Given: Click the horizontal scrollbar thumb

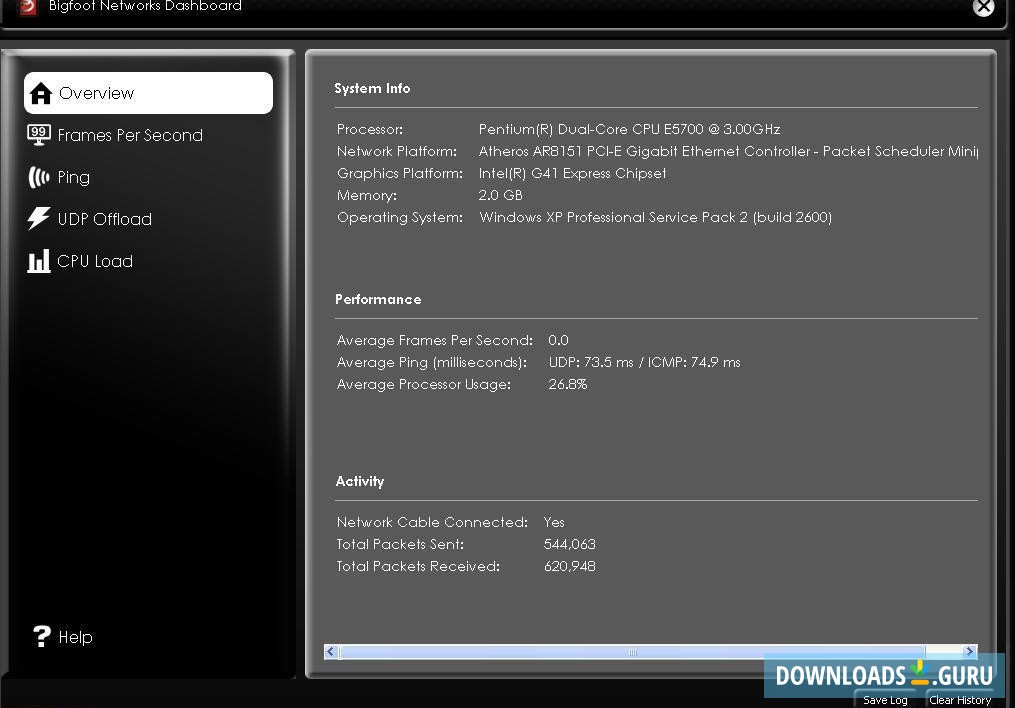Looking at the screenshot, I should coord(632,652).
